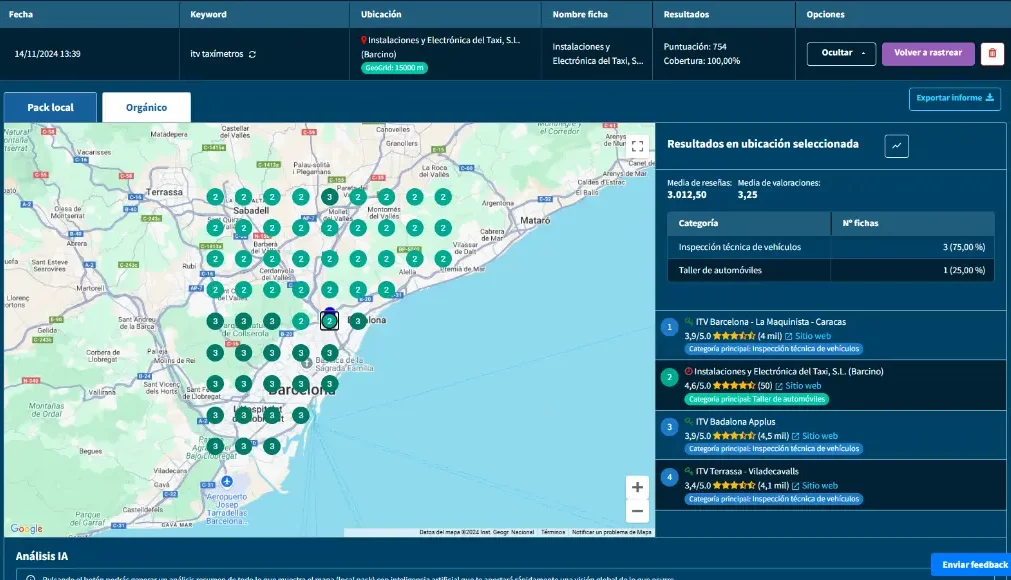This screenshot has width=1011, height=580.
Task: Click Exportar informe button
Action: click(955, 98)
